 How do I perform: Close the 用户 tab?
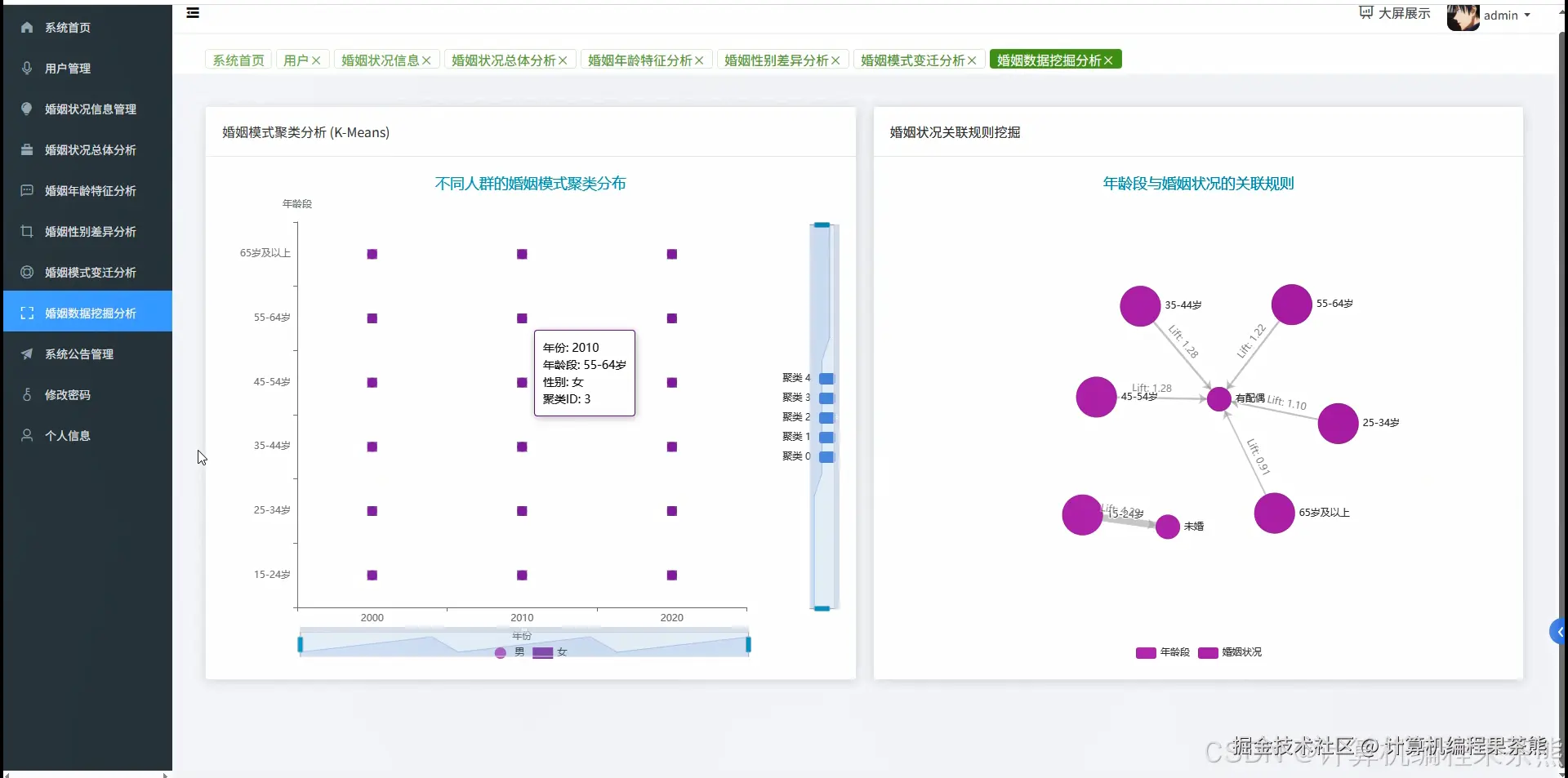[316, 60]
